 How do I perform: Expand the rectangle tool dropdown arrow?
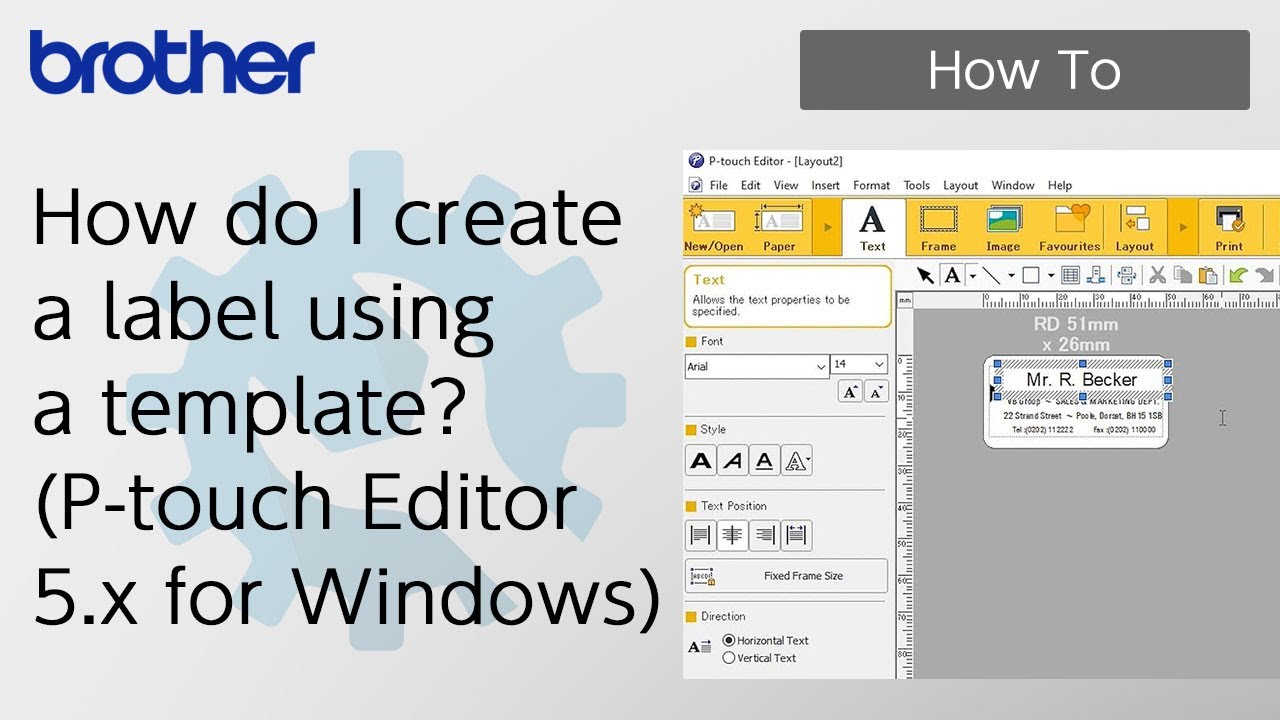click(1050, 275)
